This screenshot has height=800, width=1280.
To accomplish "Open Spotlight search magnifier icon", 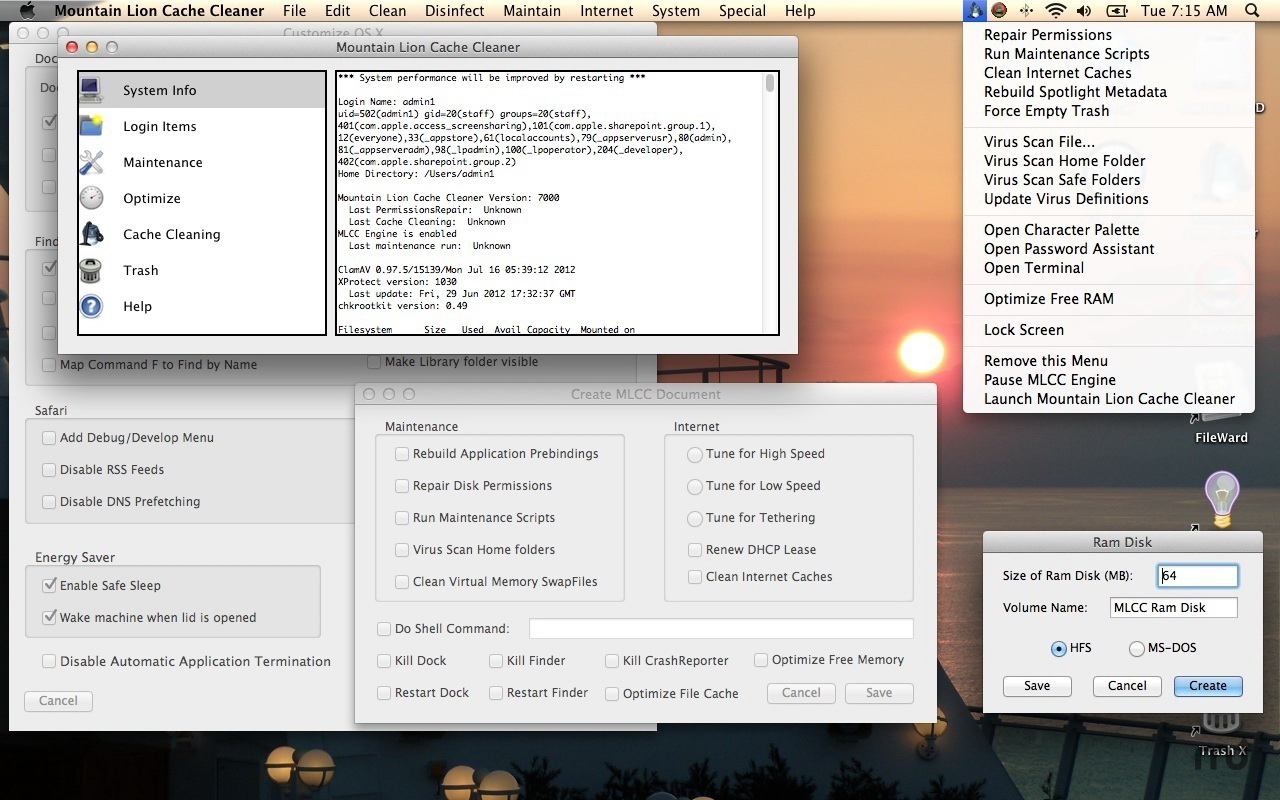I will 1252,11.
